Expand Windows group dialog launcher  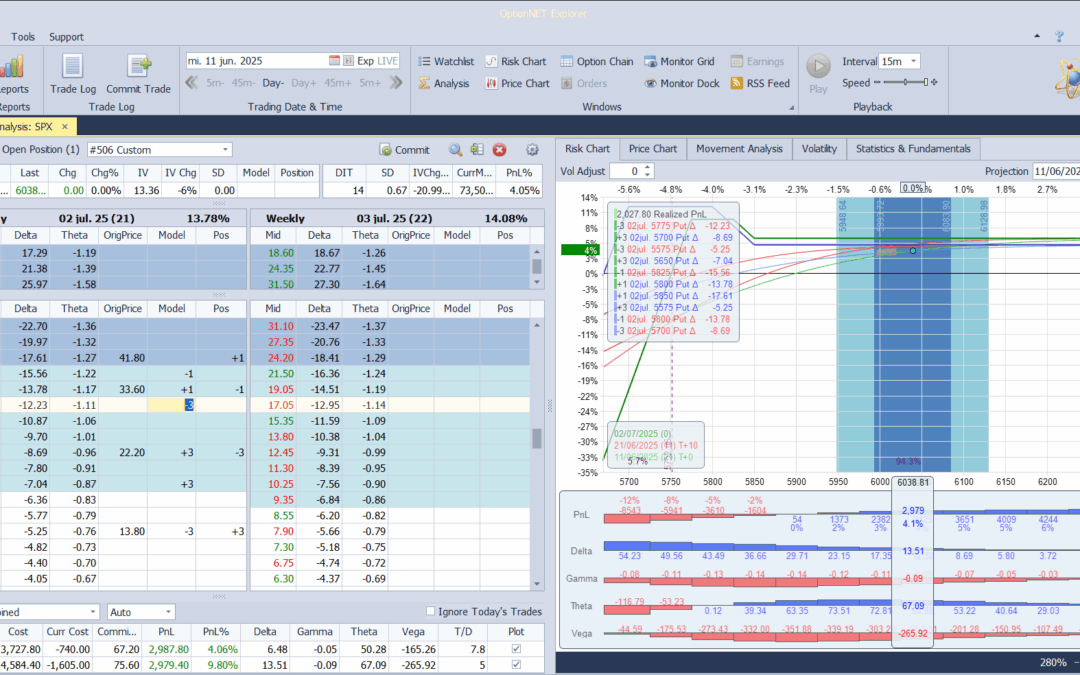[791, 107]
